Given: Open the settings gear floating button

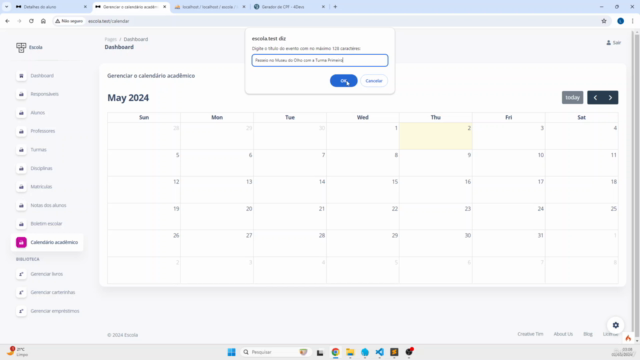Looking at the screenshot, I should 616,325.
